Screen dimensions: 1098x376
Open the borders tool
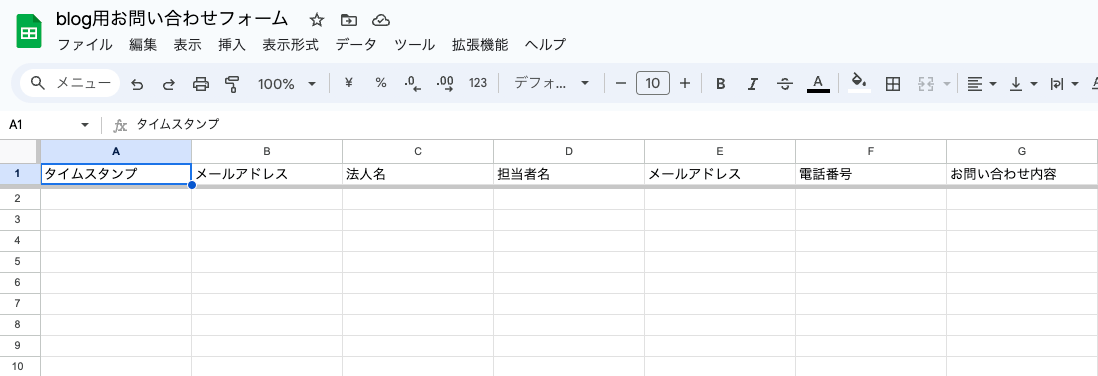893,84
